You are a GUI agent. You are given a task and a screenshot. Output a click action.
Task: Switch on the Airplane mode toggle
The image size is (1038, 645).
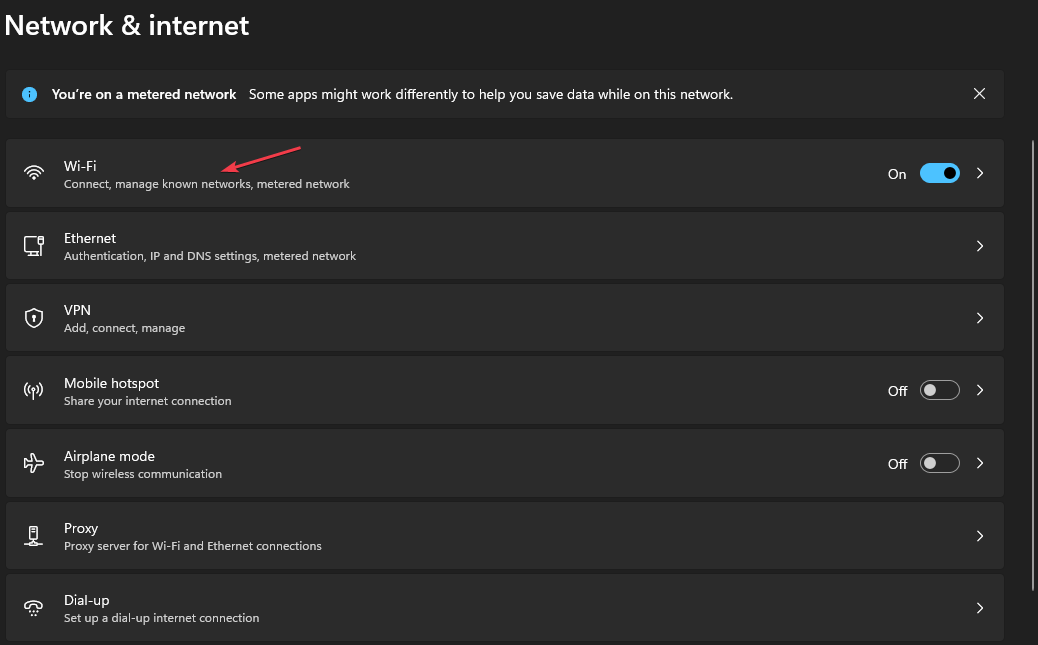[939, 463]
